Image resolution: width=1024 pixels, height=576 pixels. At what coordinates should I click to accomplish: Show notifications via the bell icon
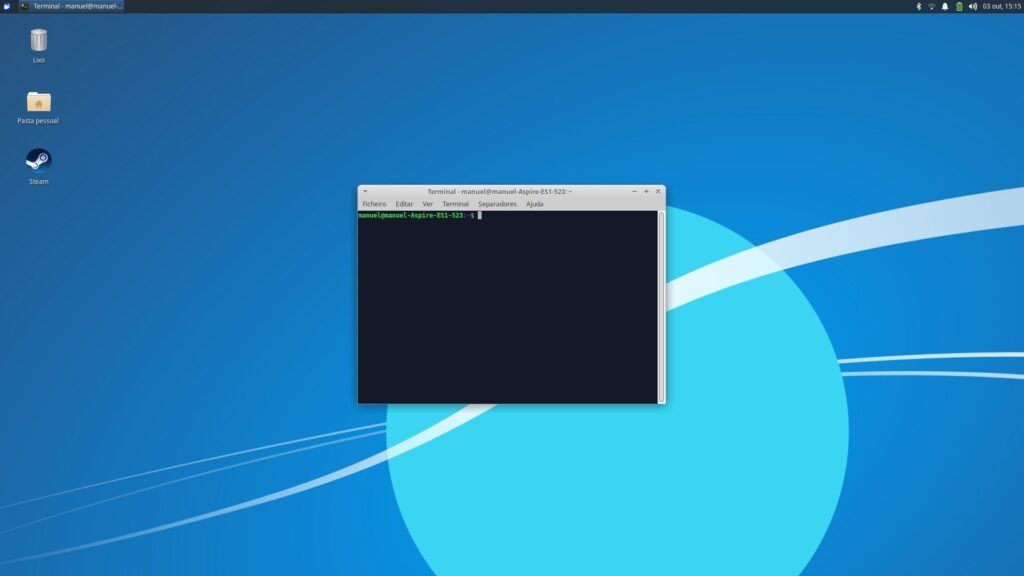945,6
